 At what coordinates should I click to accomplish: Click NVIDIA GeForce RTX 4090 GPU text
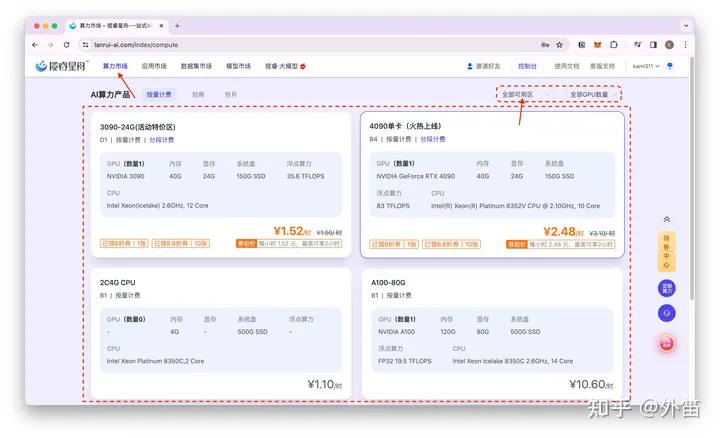point(416,176)
